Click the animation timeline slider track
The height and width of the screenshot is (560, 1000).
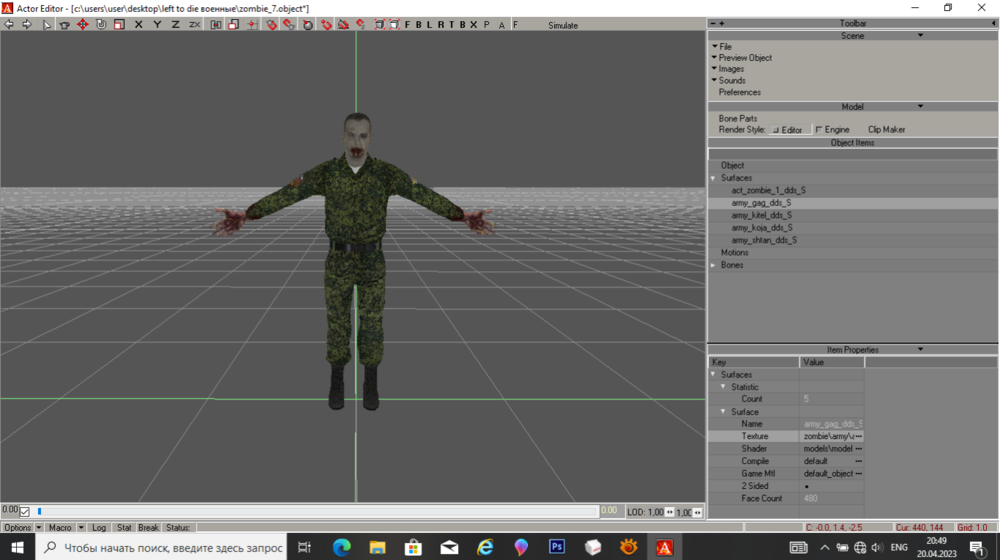(300, 511)
